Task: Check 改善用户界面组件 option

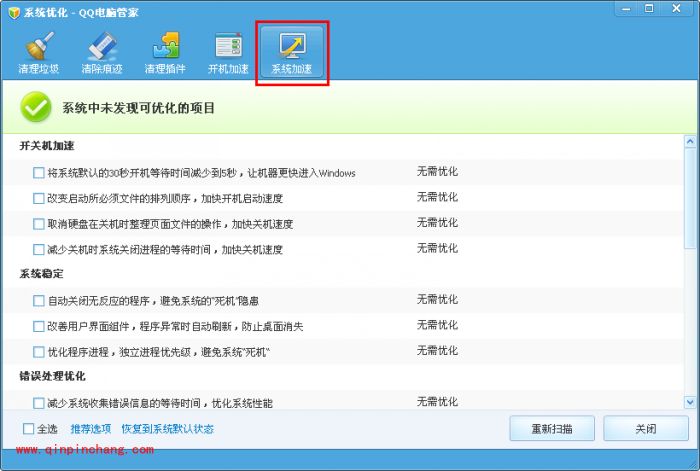Action: pyautogui.click(x=39, y=326)
